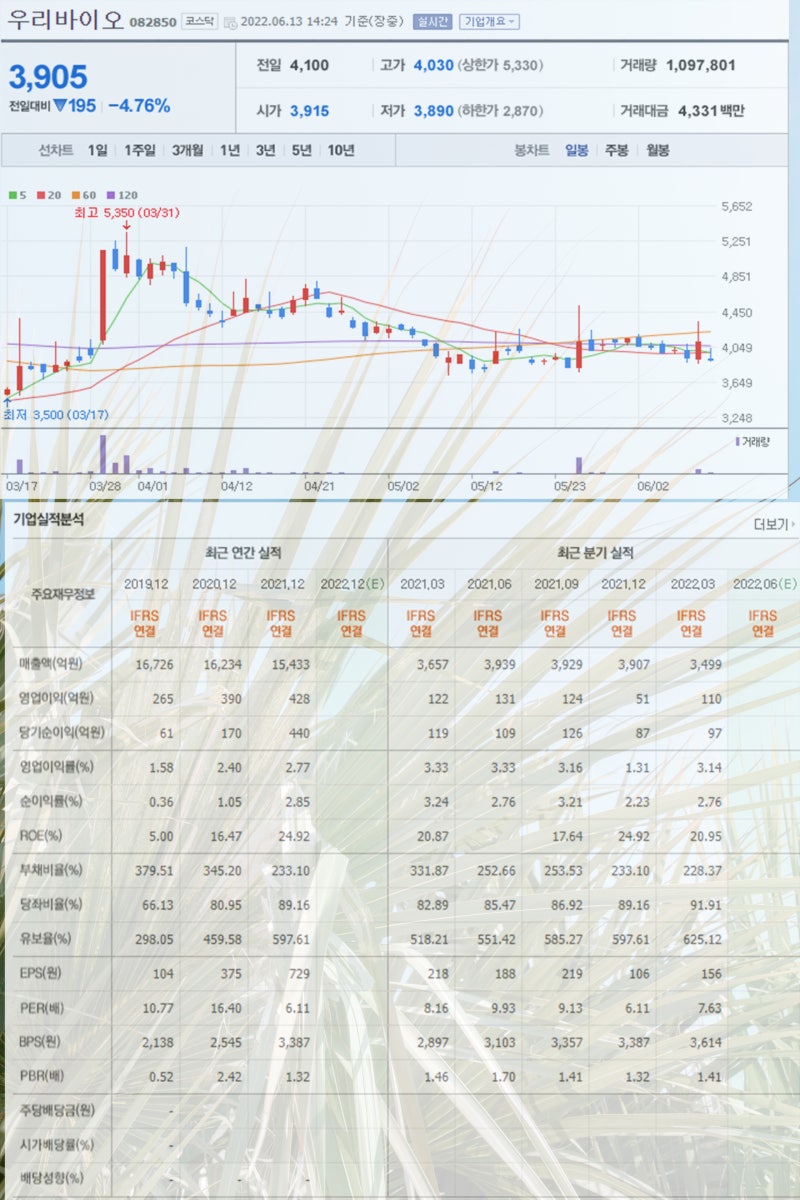Click the 2019.12 매출액 value 16,726
The image size is (800, 1200).
[x=153, y=664]
